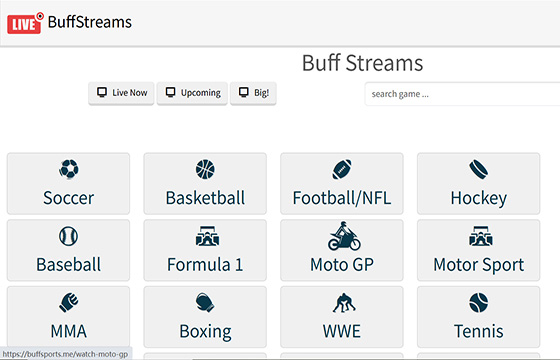This screenshot has width=560, height=360.
Task: Click the red LIVE logo badge
Action: [25, 23]
